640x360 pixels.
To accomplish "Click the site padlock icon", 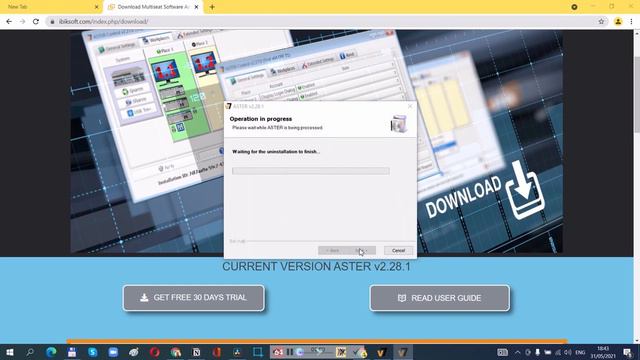I will pyautogui.click(x=52, y=21).
